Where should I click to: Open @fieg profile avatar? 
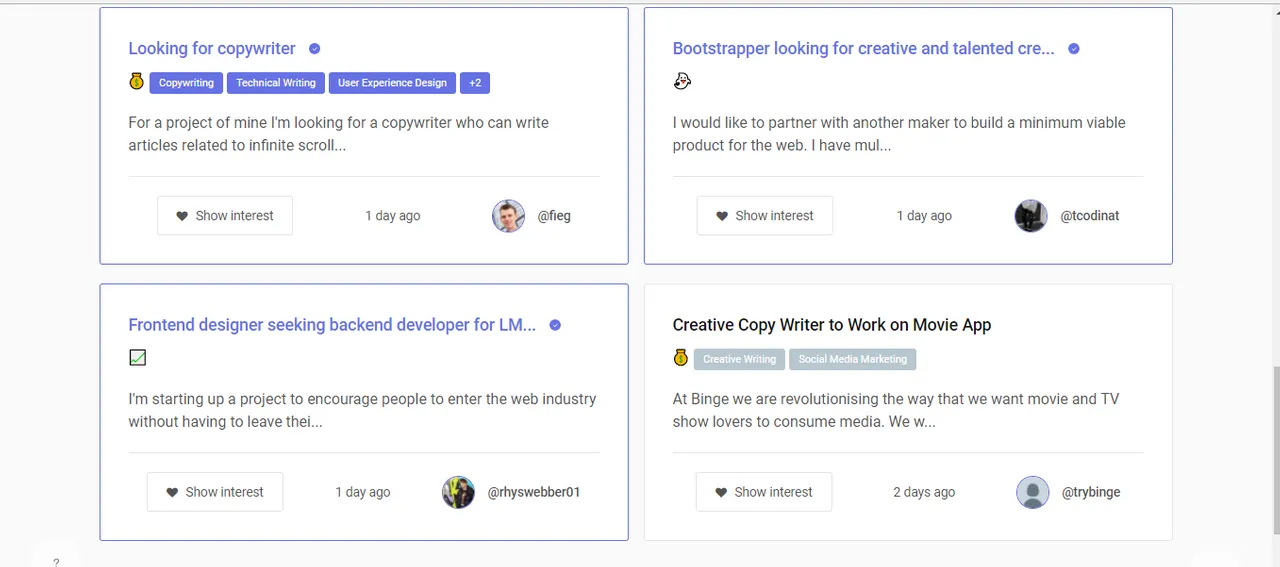point(508,216)
